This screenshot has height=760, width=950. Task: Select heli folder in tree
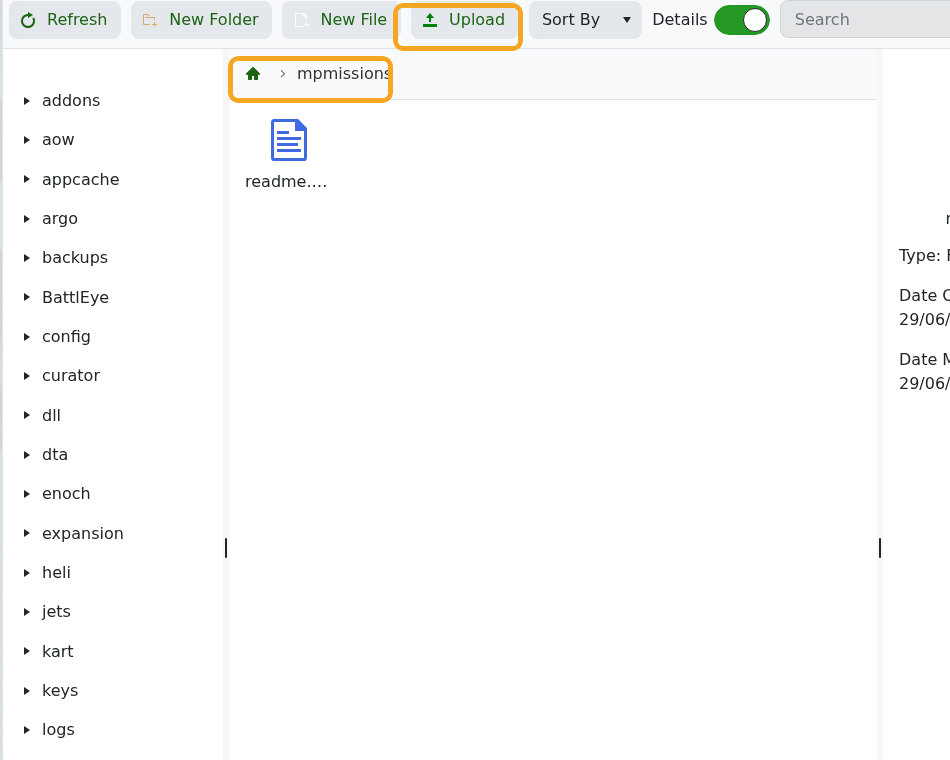56,573
